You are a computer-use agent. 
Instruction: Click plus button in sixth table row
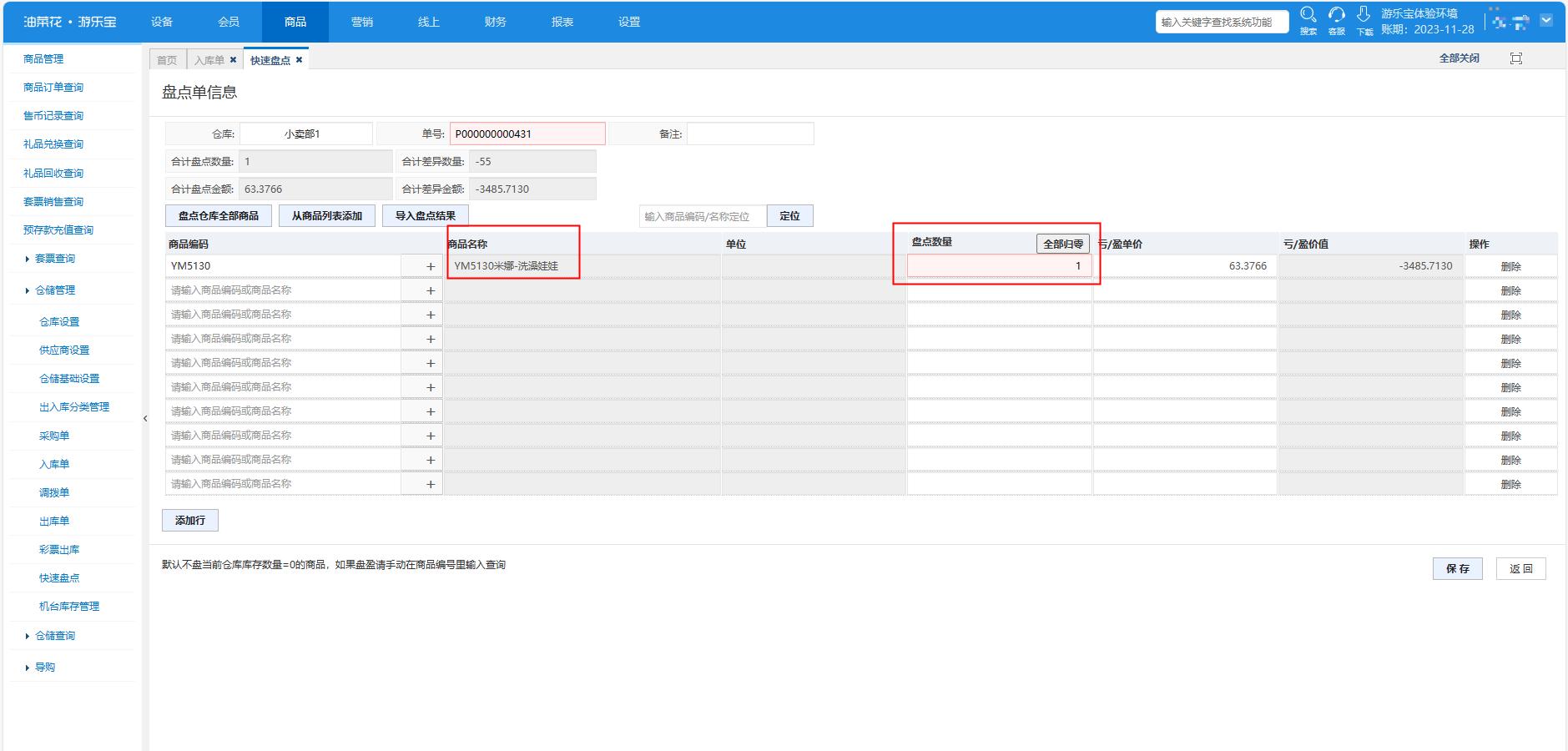[x=431, y=387]
